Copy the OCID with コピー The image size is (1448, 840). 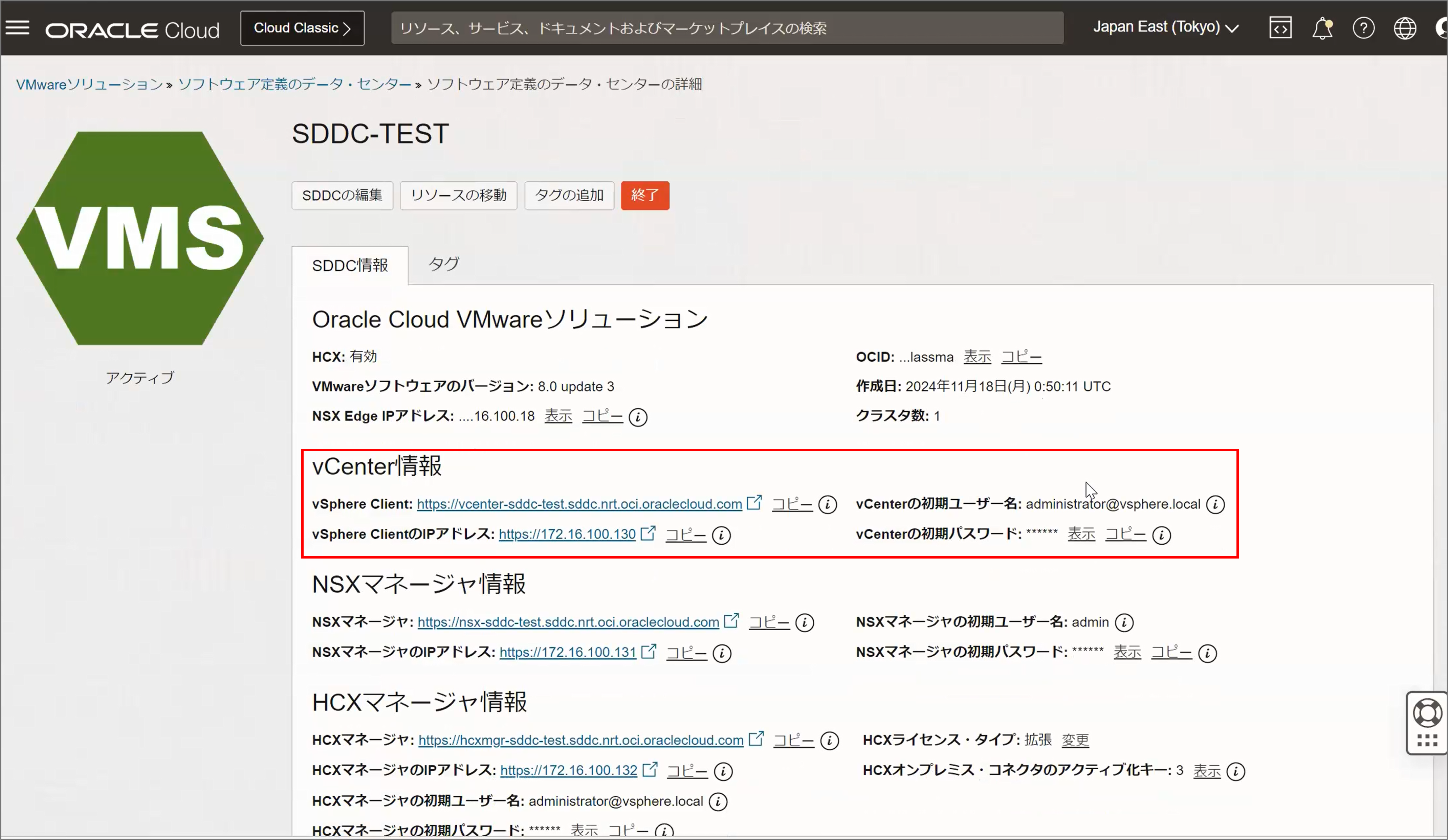pyautogui.click(x=1021, y=357)
